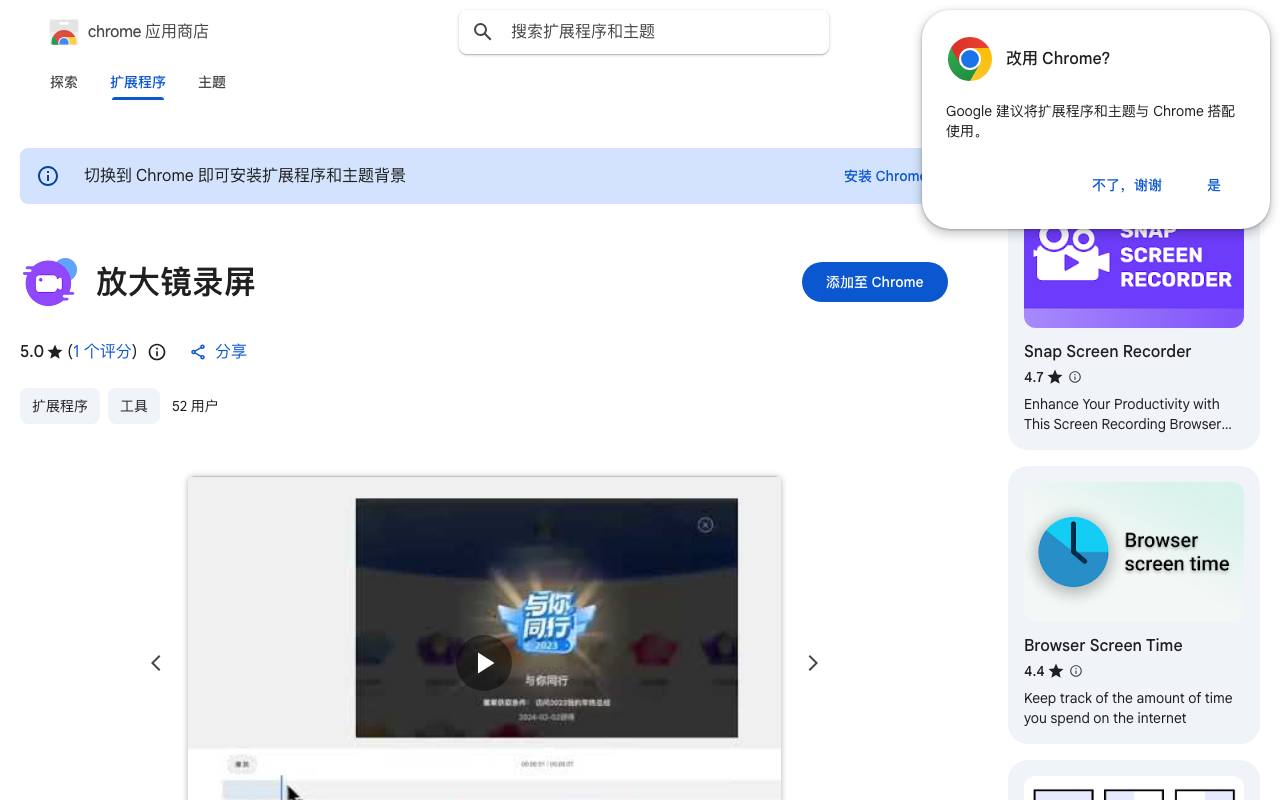Click the 扩展程序 category chip
Viewport: 1280px width, 800px height.
pyautogui.click(x=60, y=406)
